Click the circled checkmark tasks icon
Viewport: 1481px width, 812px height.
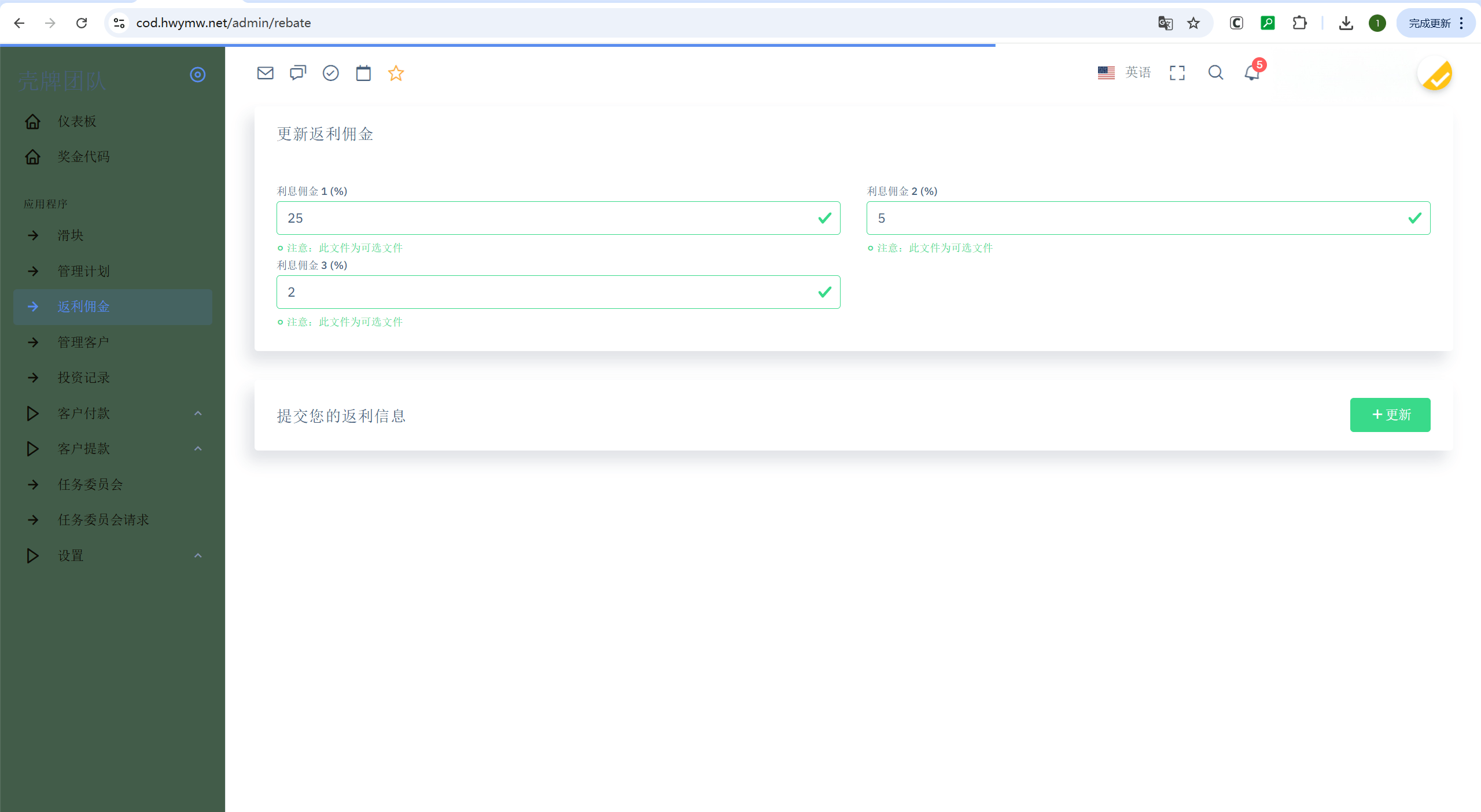click(x=330, y=73)
